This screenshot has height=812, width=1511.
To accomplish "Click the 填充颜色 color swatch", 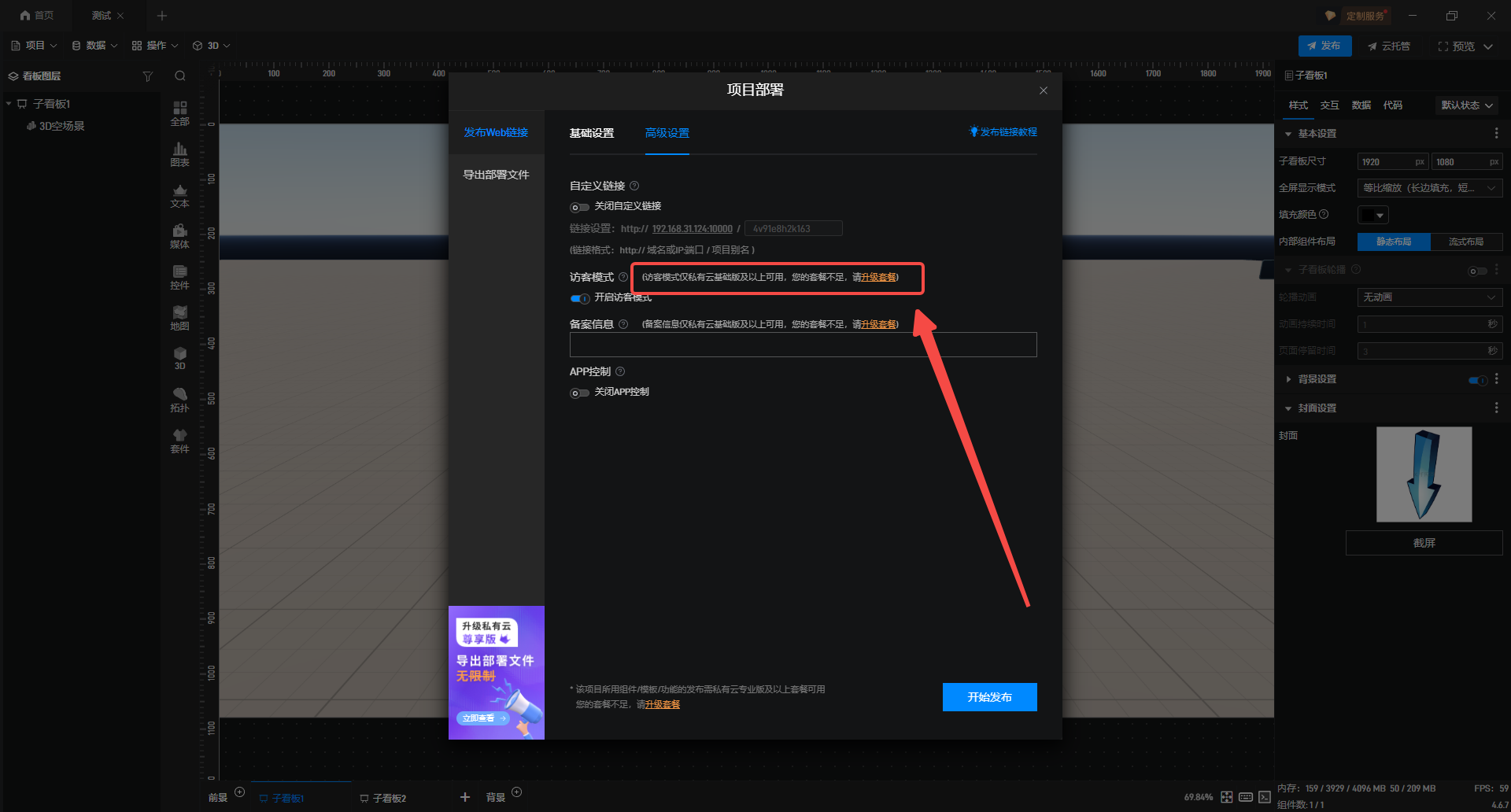I will 1372,215.
